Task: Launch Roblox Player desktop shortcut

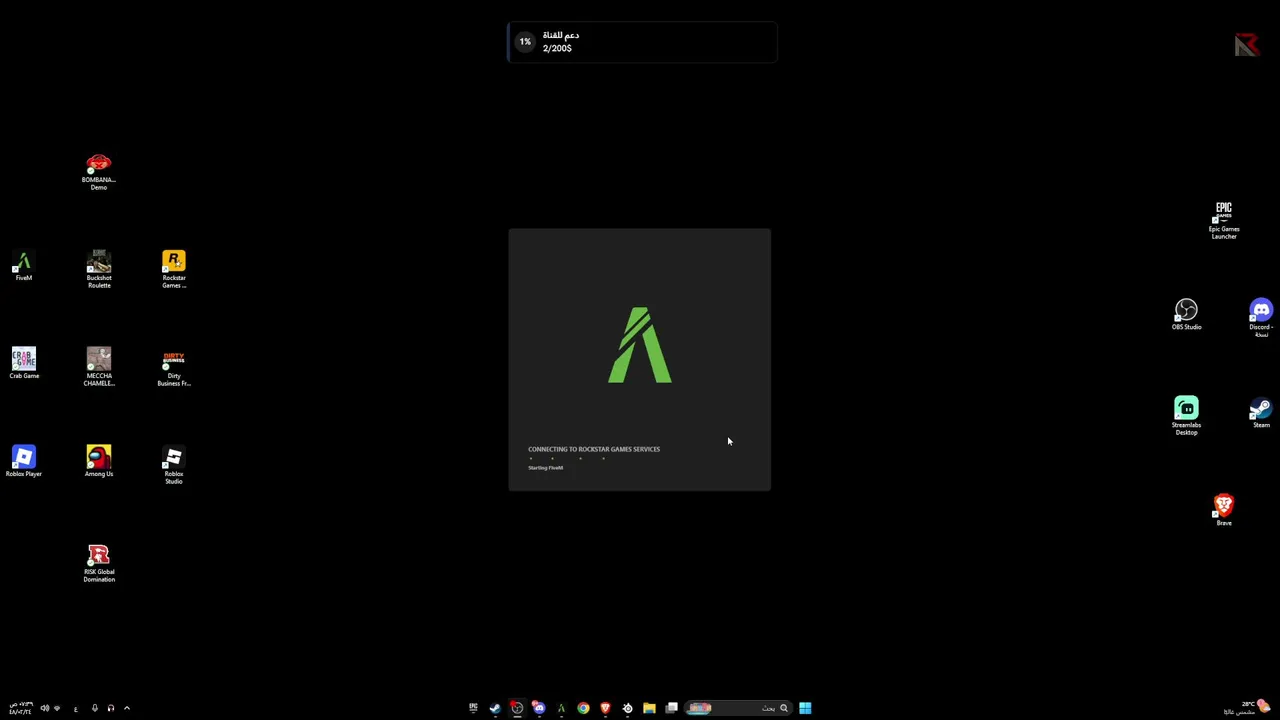Action: click(x=23, y=462)
